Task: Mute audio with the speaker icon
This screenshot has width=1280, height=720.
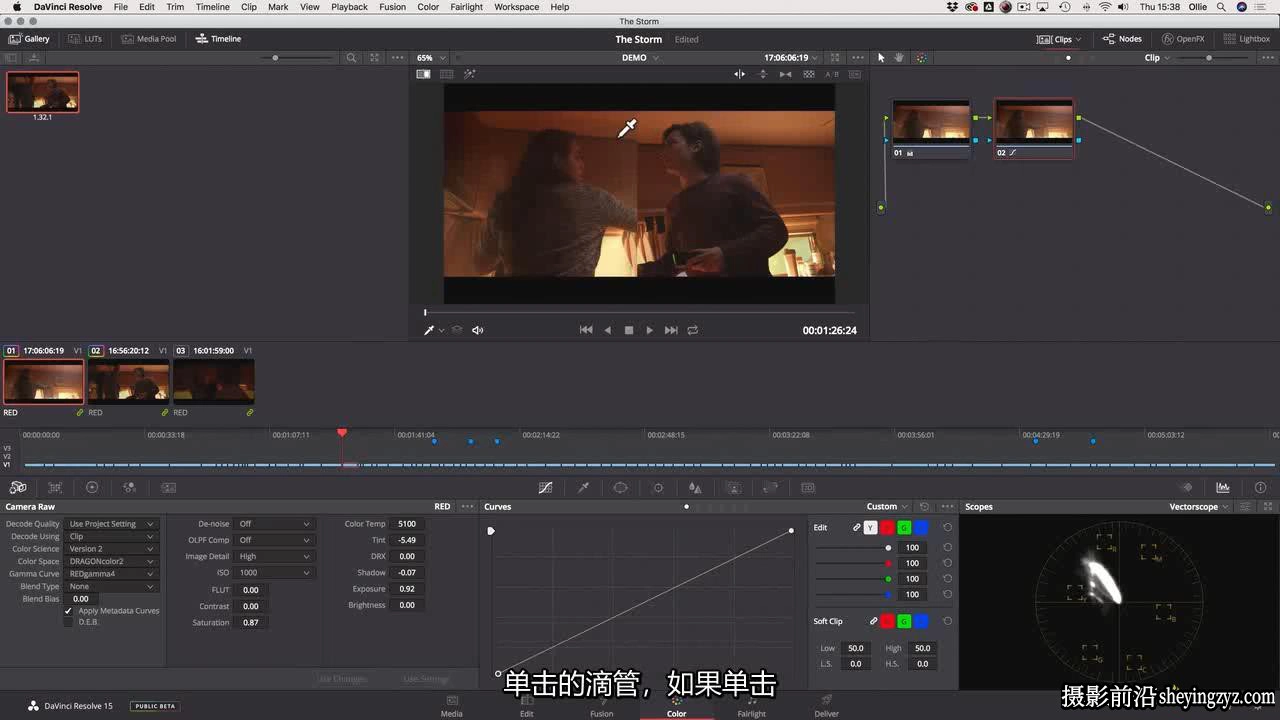Action: [x=477, y=330]
